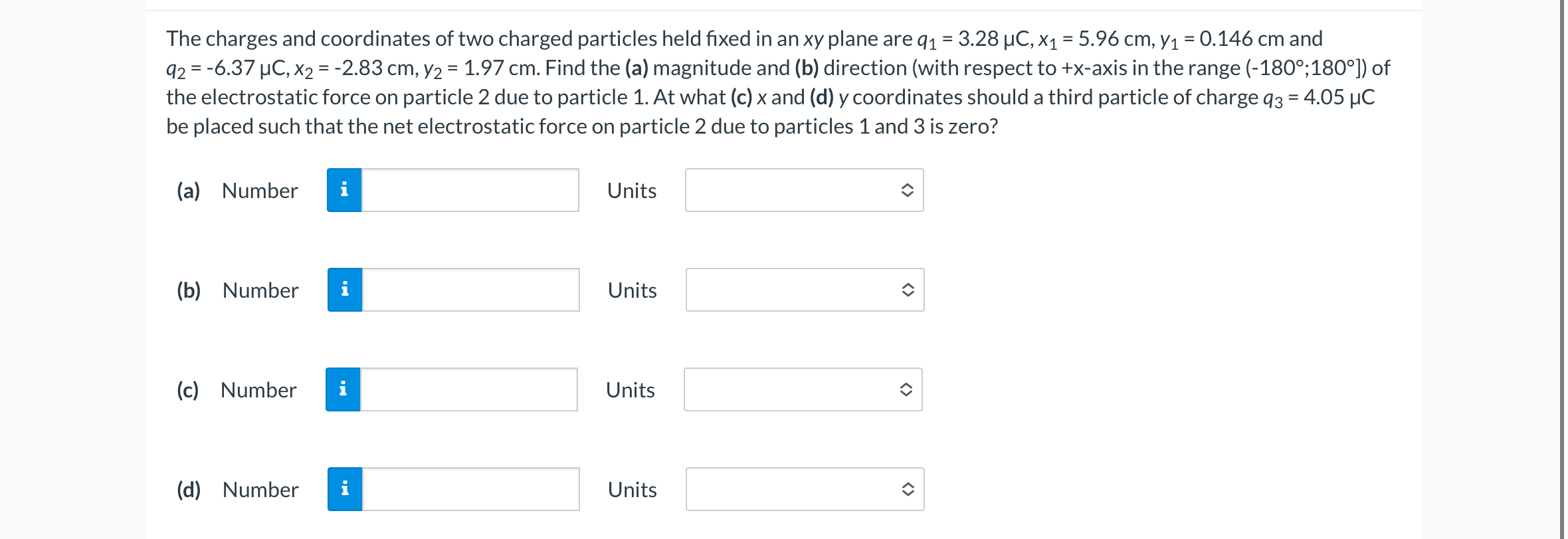Click the "(c) Number" label

point(237,390)
